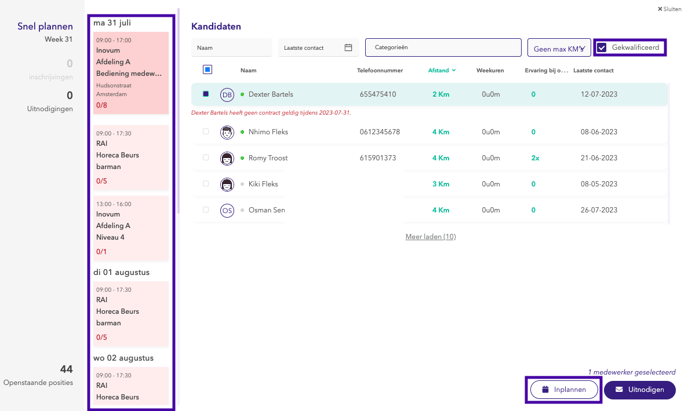The height and width of the screenshot is (411, 688).
Task: Click the Telefoonnummer column header
Action: 380,70
